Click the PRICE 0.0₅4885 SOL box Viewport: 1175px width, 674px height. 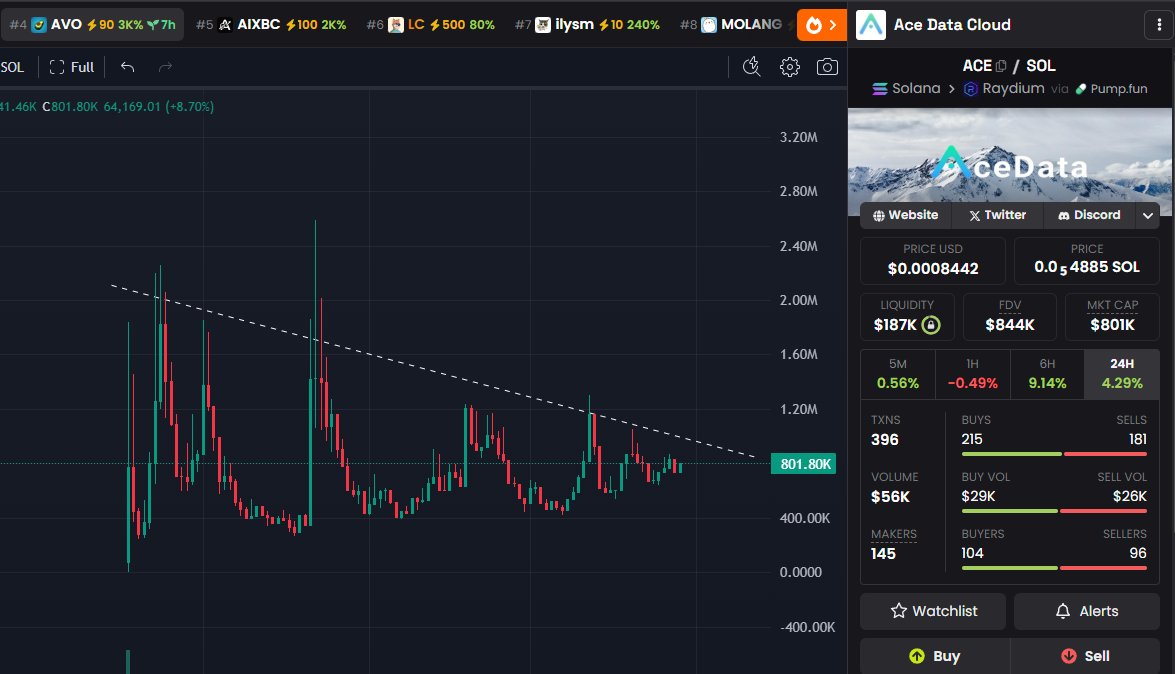point(1087,260)
